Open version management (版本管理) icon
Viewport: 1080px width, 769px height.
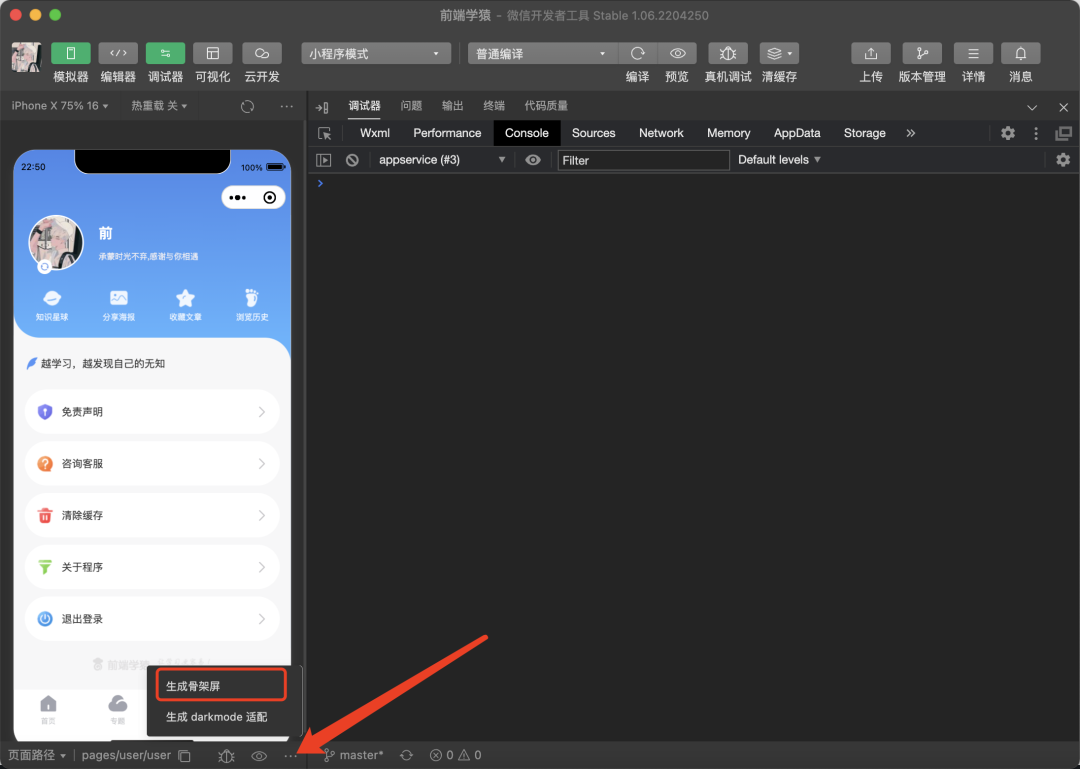click(921, 54)
